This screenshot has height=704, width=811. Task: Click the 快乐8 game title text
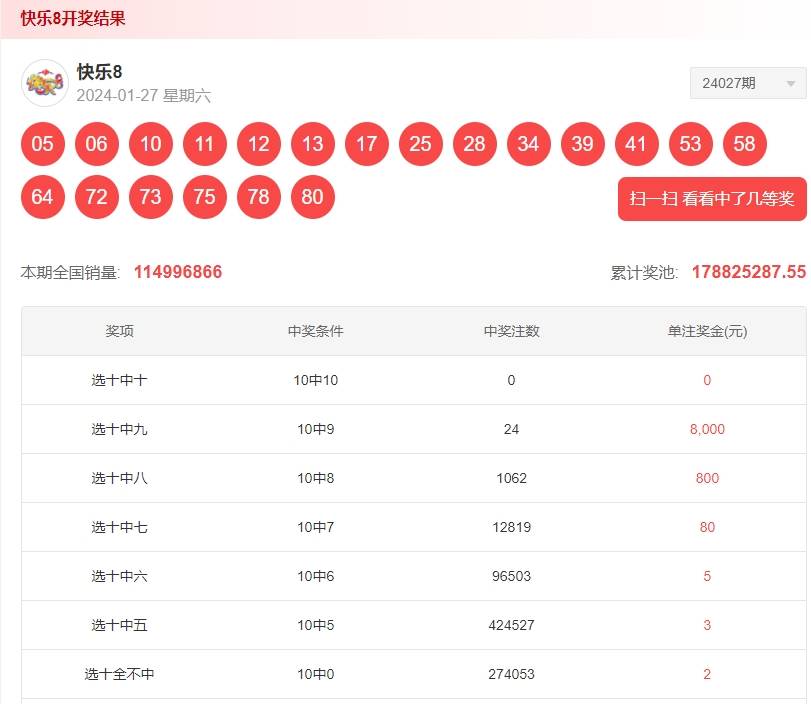[99, 72]
